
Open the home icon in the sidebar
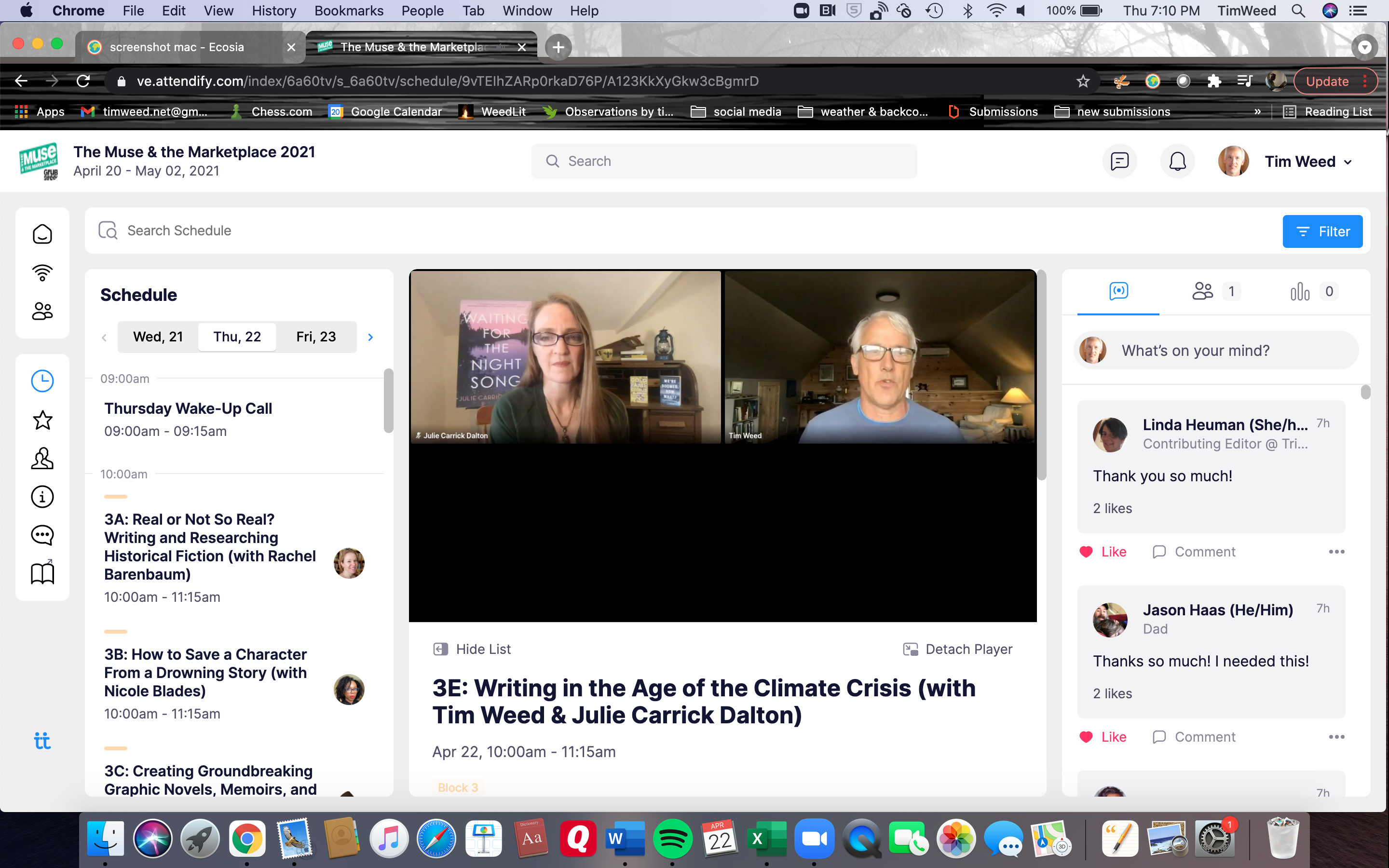pos(42,234)
